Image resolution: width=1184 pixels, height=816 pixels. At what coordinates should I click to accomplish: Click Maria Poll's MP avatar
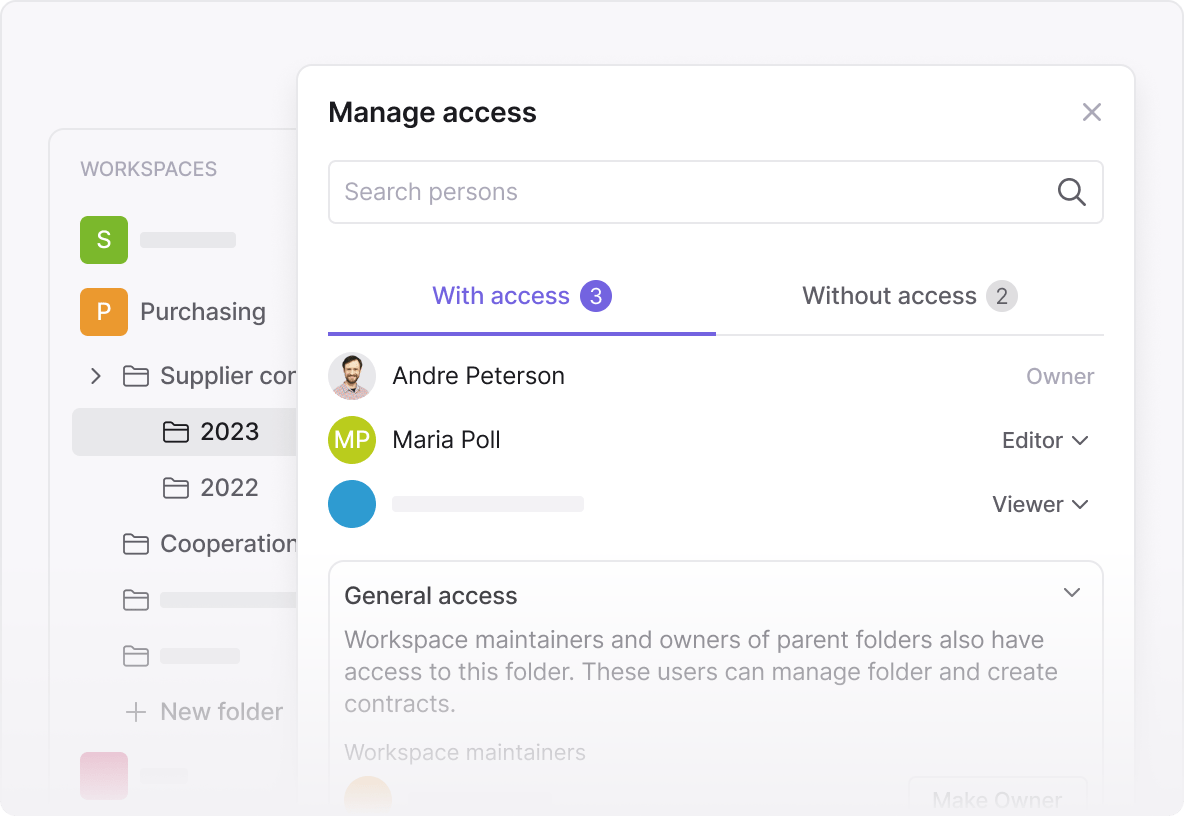352,440
